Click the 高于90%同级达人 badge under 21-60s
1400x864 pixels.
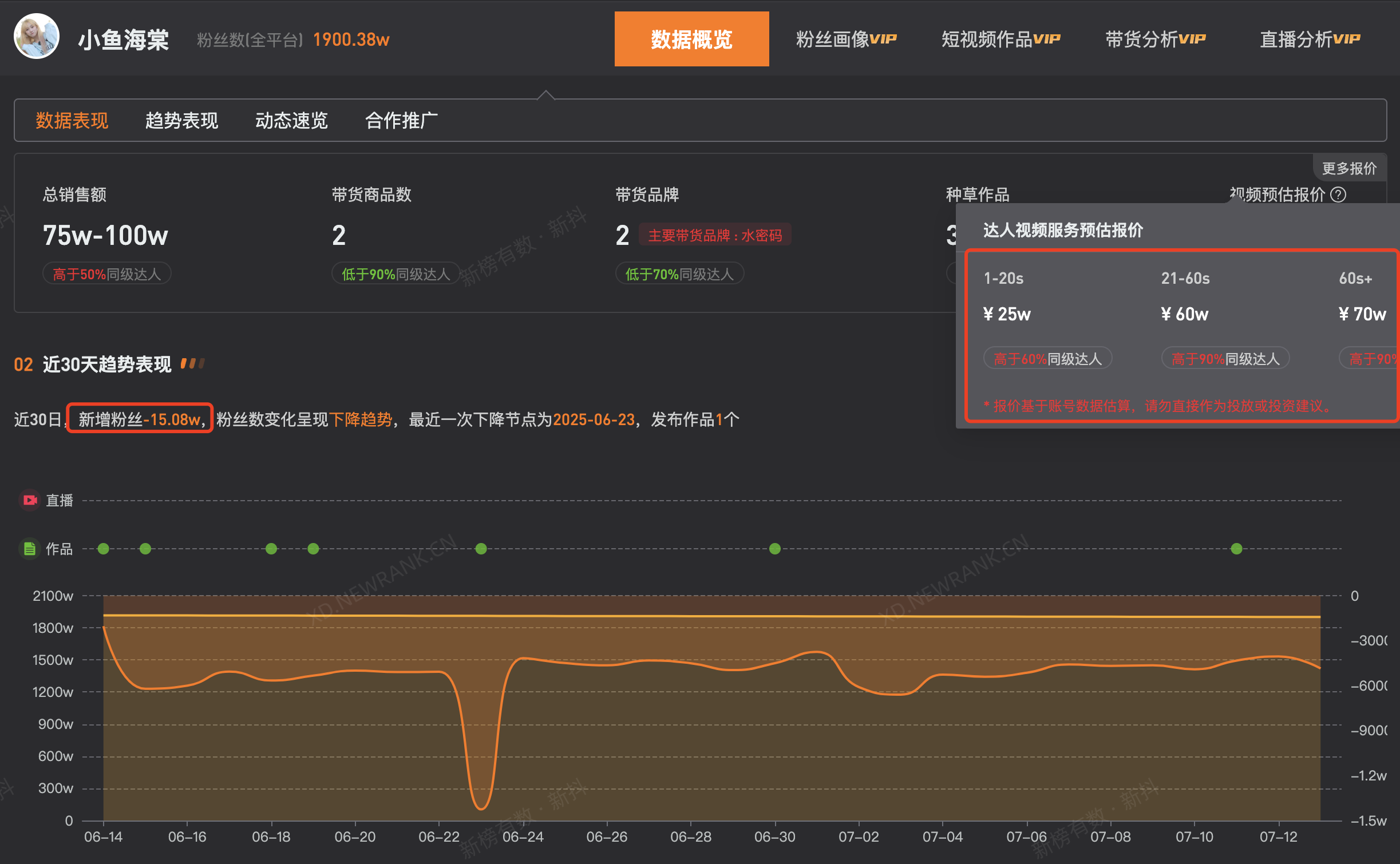click(x=1225, y=359)
